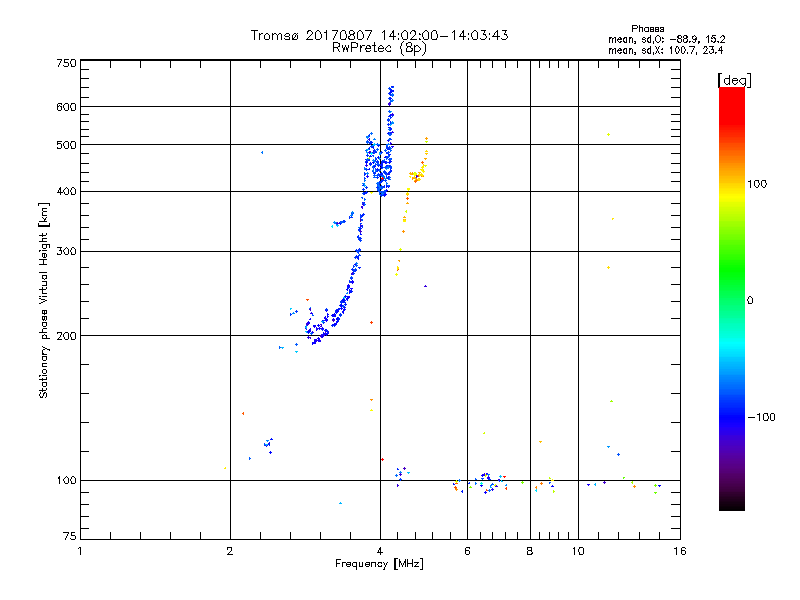Click the y-axis tick label '750'
The width and height of the screenshot is (800, 600).
pyautogui.click(x=66, y=63)
